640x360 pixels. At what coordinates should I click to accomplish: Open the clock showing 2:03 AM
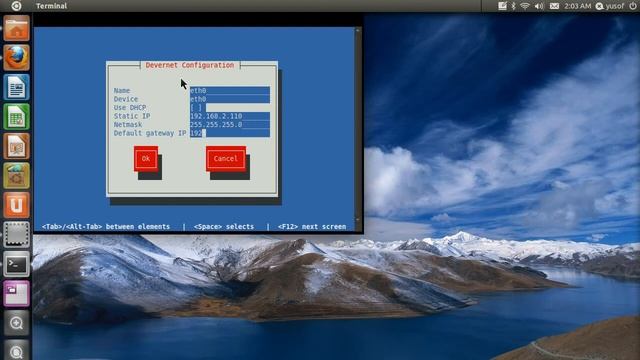point(577,6)
